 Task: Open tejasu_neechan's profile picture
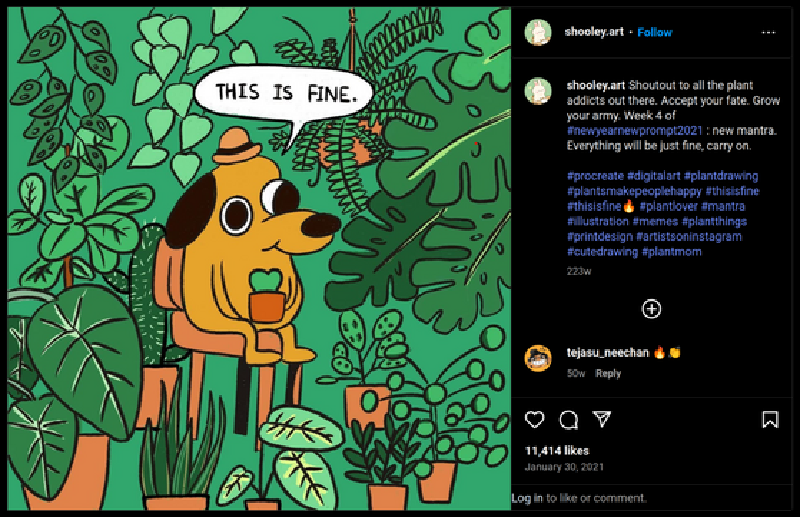538,358
